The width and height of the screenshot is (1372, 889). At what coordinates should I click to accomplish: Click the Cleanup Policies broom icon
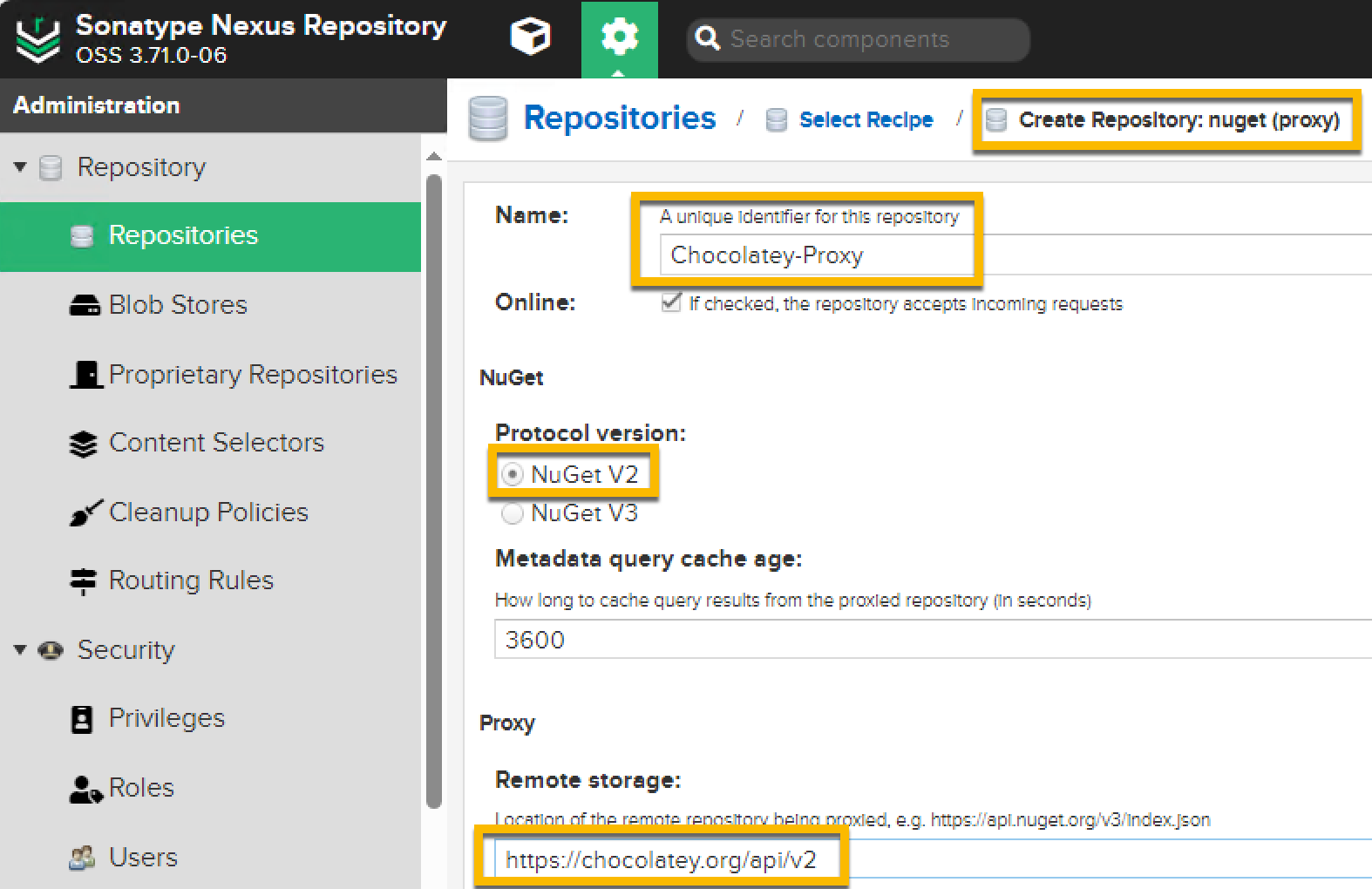pos(85,512)
